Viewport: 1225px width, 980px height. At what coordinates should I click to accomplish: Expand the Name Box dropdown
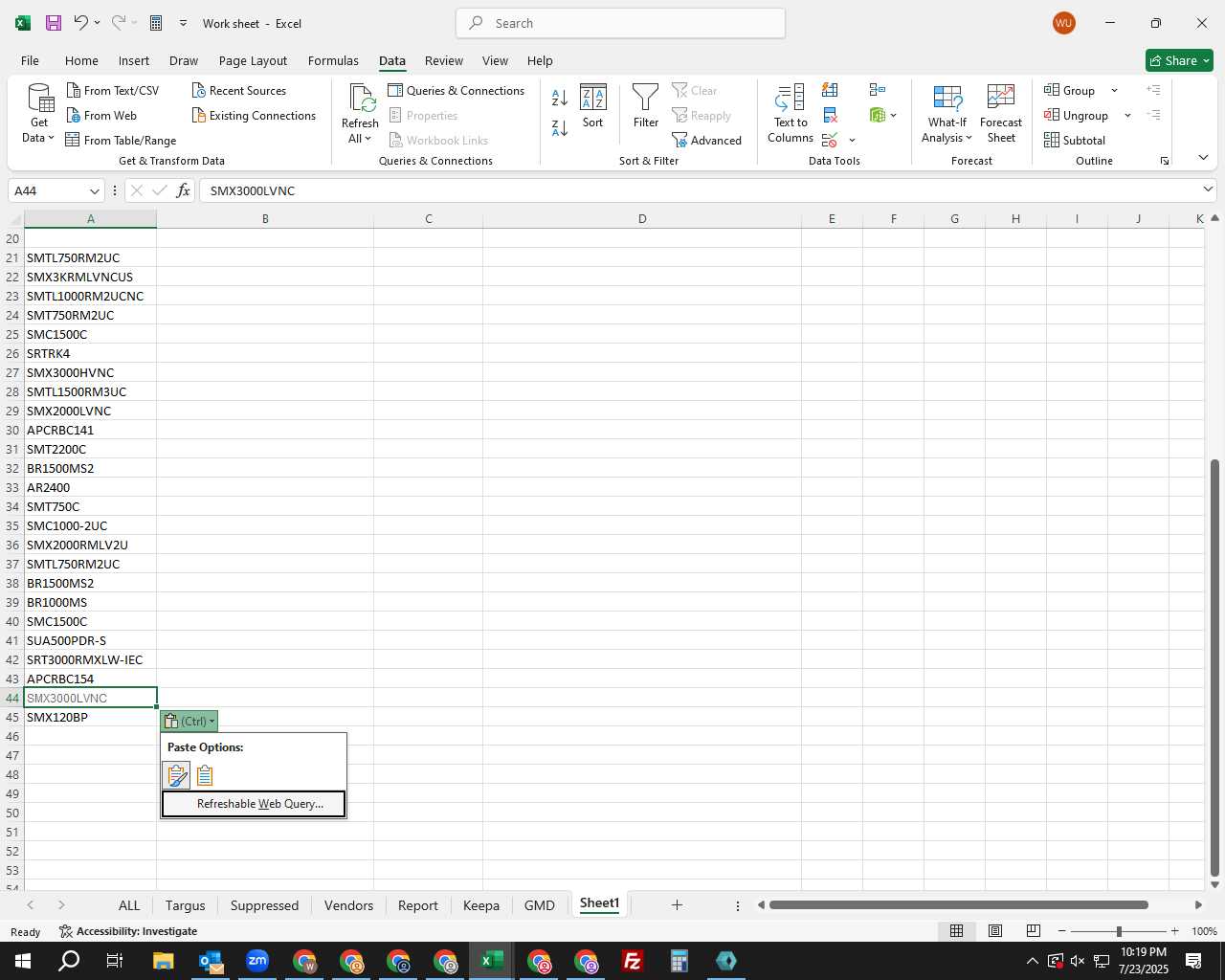click(x=94, y=190)
